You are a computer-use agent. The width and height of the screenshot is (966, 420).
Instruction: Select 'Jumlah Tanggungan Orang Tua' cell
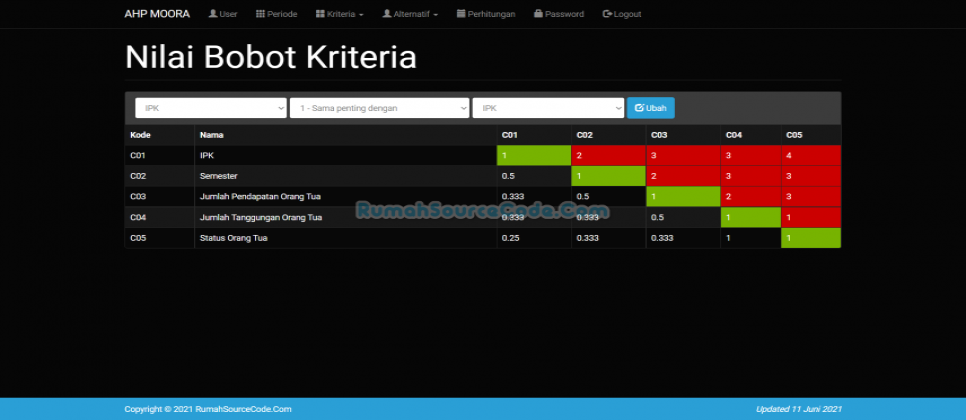tap(346, 217)
